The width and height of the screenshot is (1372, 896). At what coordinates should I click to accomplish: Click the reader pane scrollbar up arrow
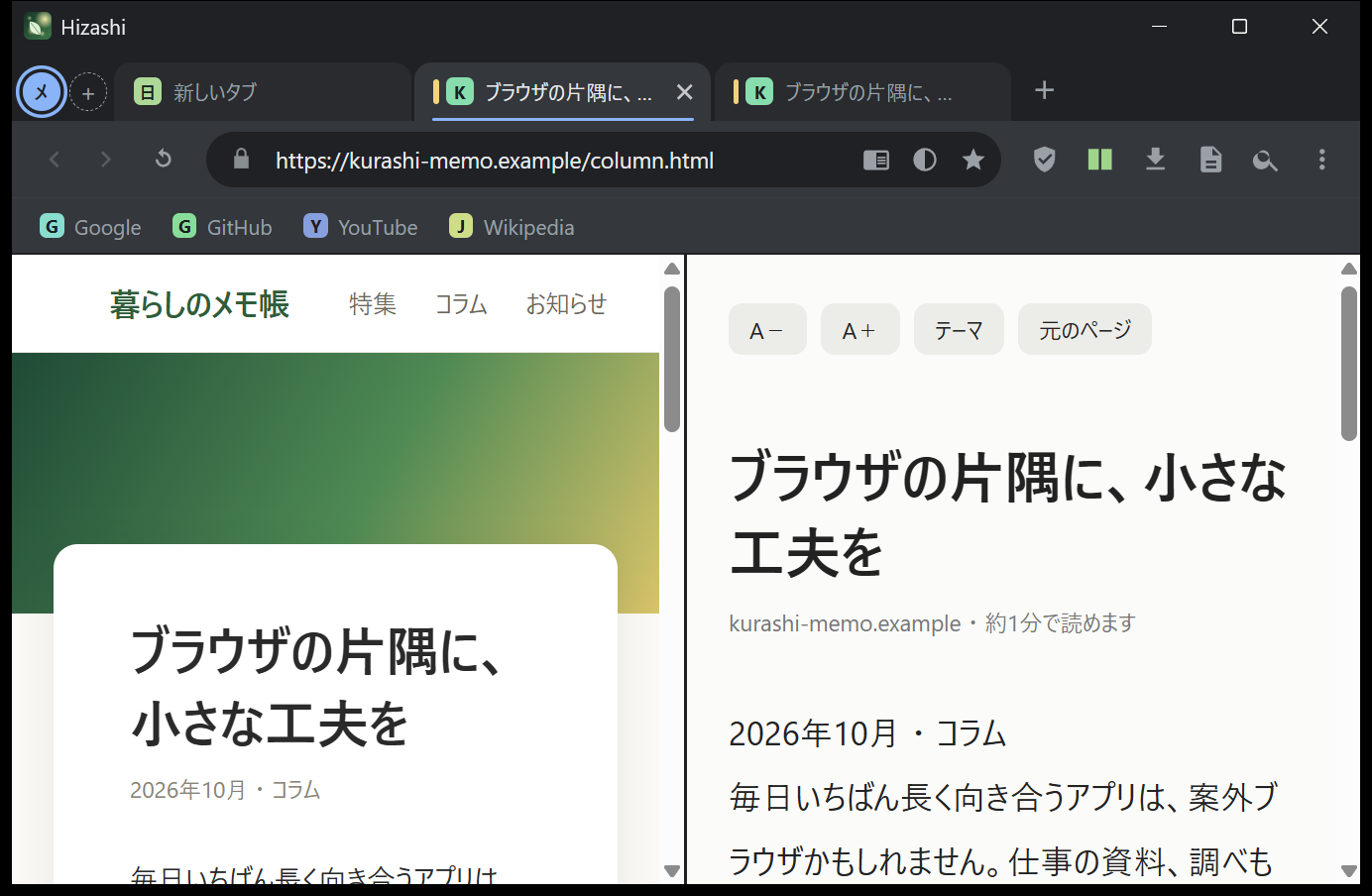[1349, 269]
